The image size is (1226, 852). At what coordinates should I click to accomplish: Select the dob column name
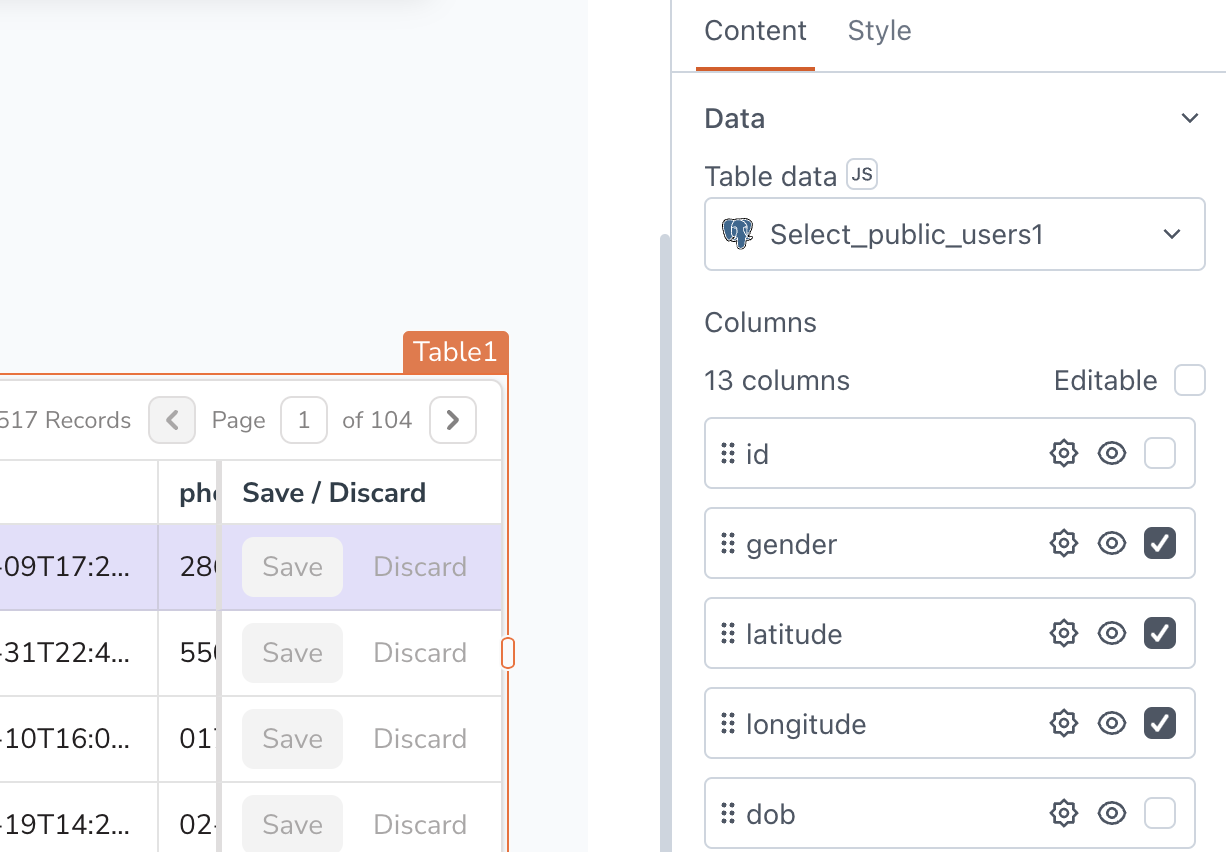[771, 814]
